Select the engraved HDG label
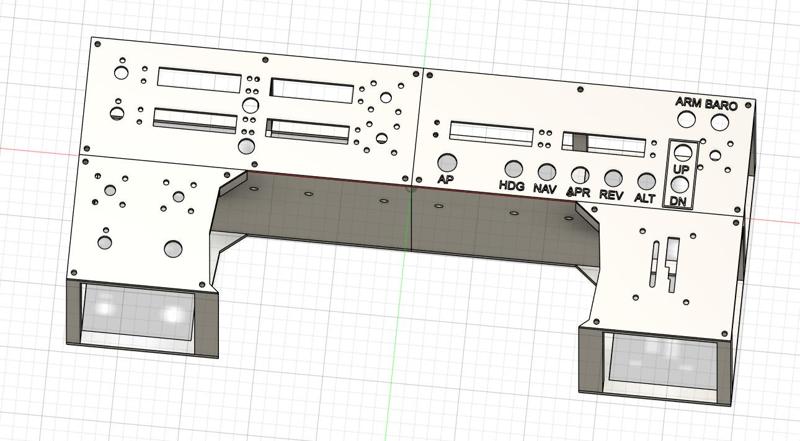800x441 pixels. click(x=512, y=186)
